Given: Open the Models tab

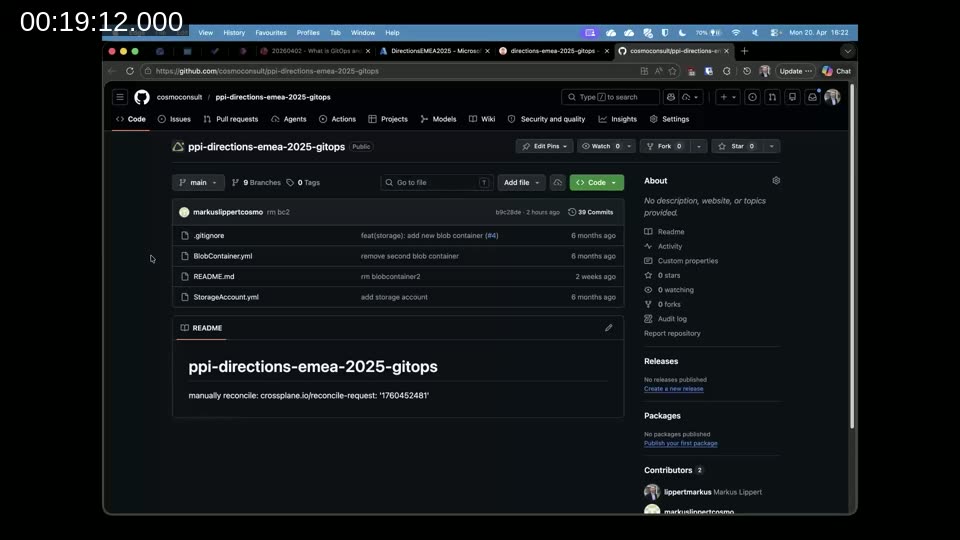Looking at the screenshot, I should (x=438, y=119).
